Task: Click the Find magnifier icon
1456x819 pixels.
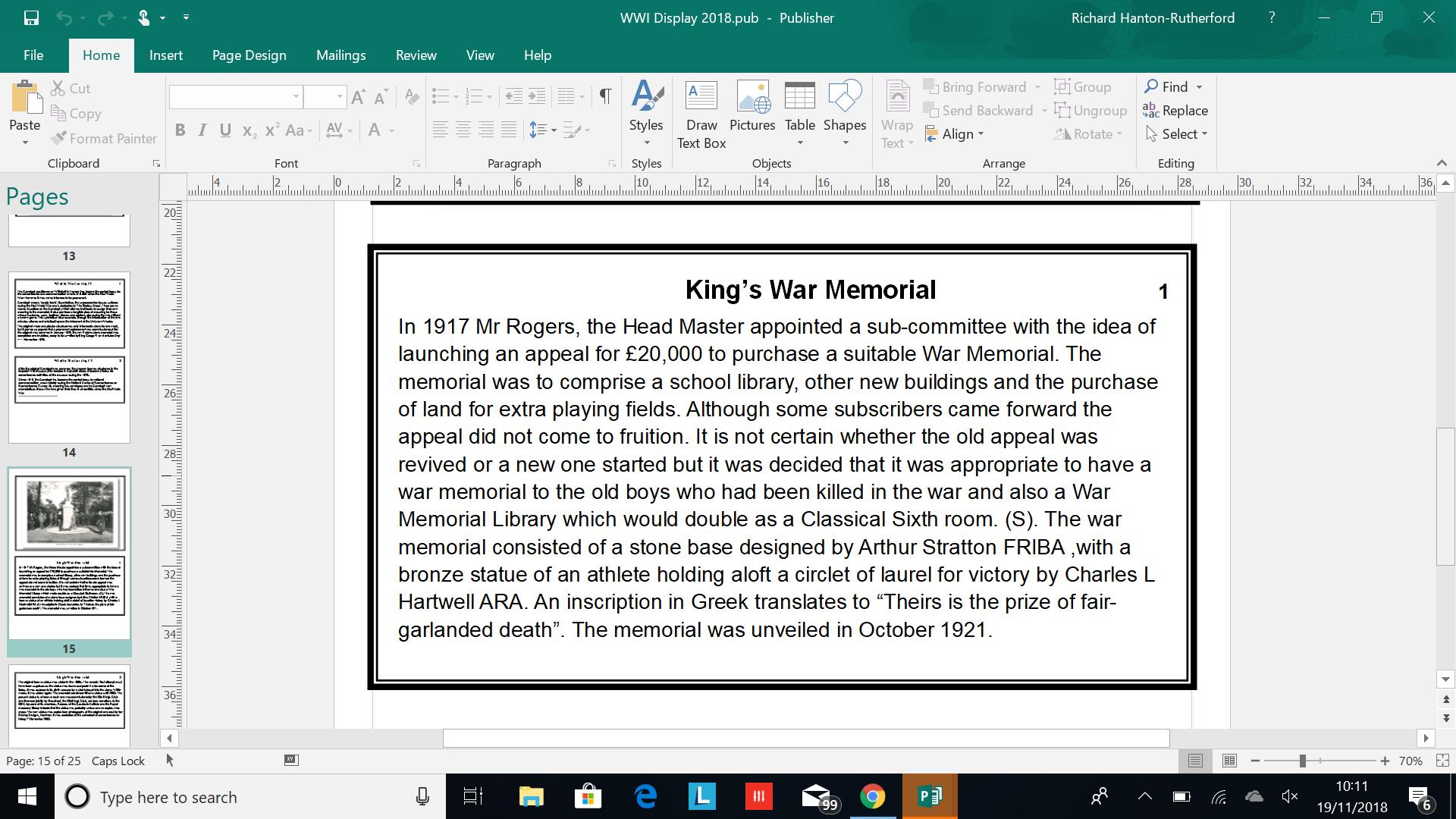Action: pyautogui.click(x=1152, y=86)
